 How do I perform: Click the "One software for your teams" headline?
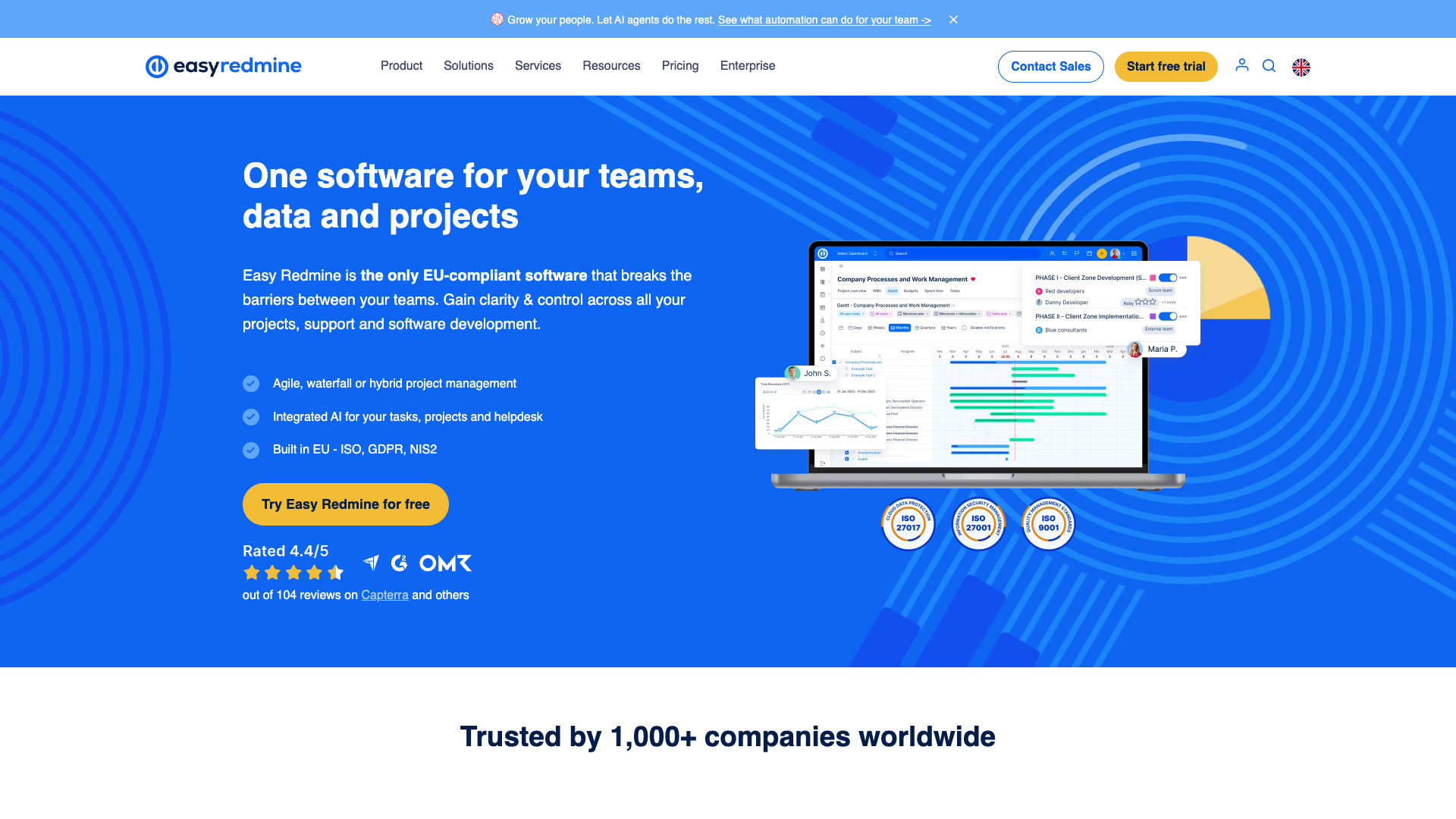[473, 196]
